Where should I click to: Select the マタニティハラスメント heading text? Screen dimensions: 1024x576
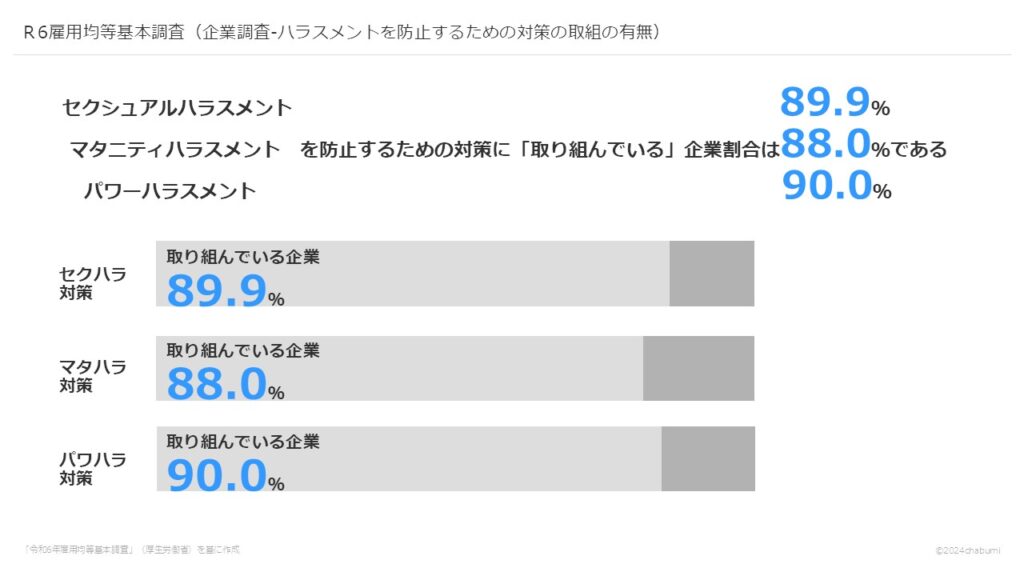(x=175, y=150)
